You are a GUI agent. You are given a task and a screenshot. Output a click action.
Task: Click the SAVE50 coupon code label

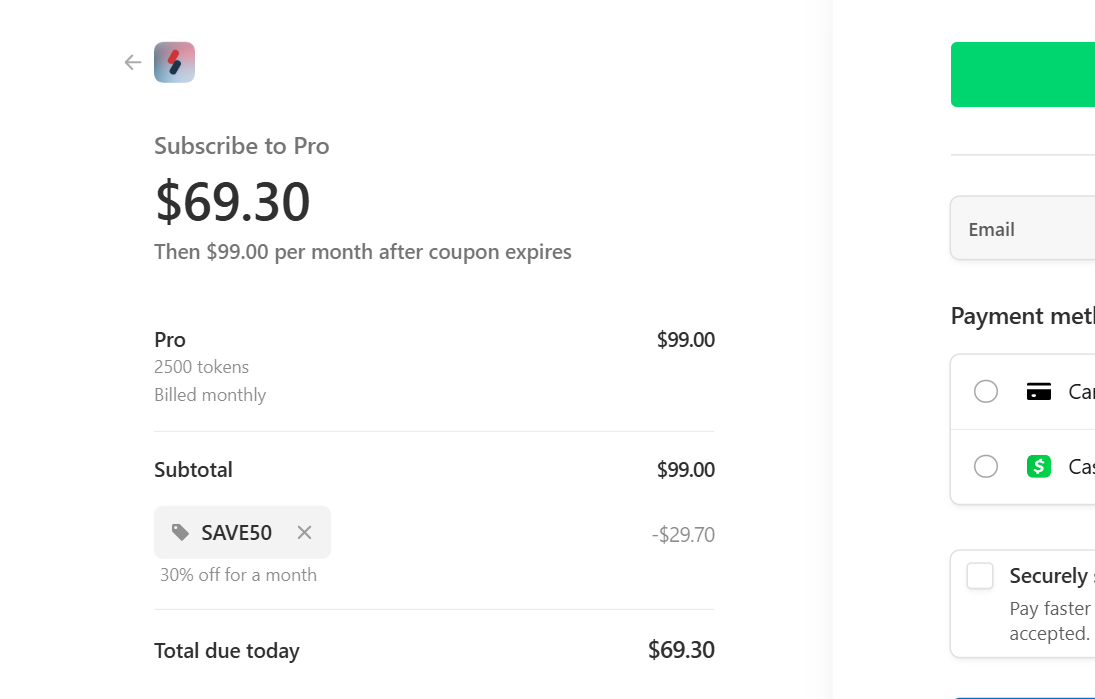(x=236, y=533)
